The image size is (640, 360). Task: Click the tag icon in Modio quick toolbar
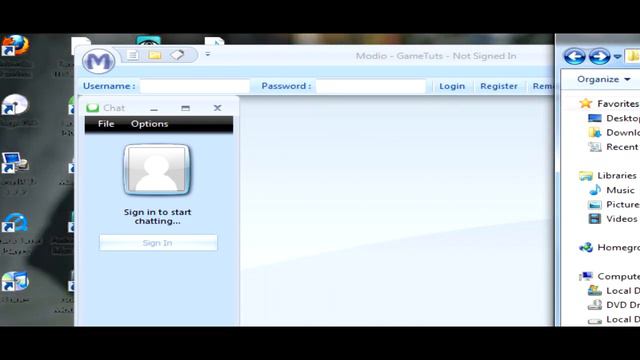click(x=177, y=55)
